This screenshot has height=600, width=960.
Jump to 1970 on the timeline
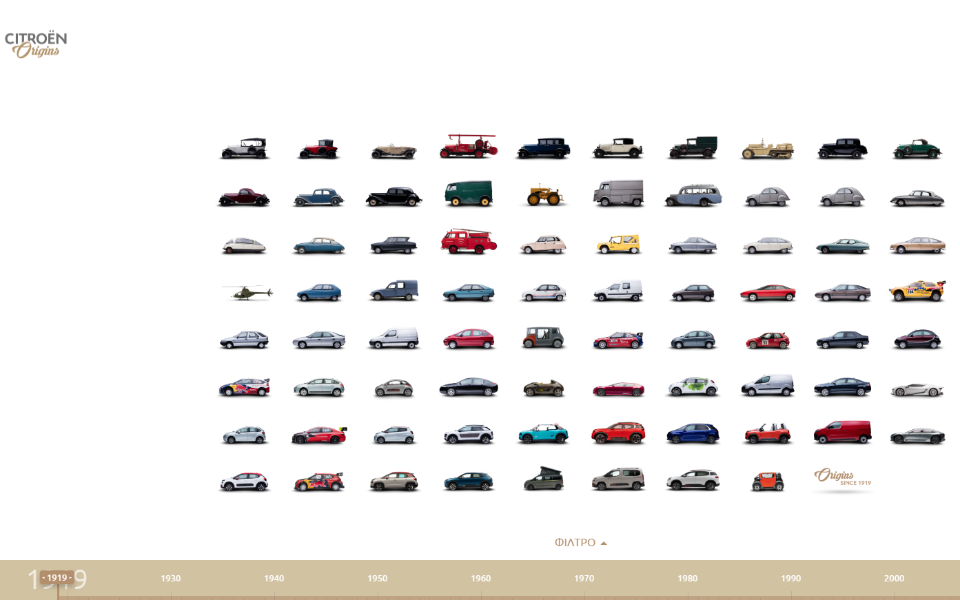(x=584, y=578)
